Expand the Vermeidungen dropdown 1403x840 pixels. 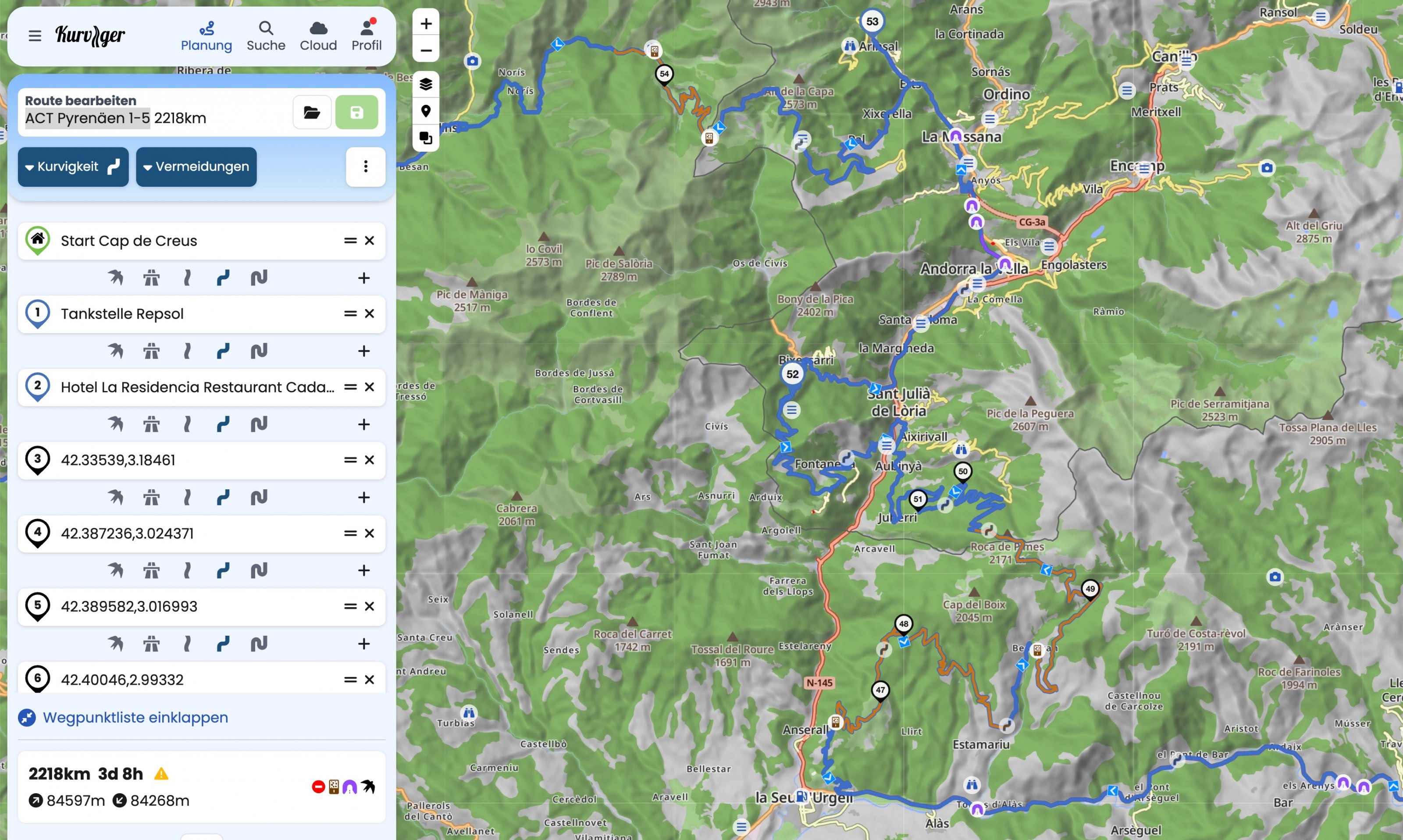click(x=196, y=167)
